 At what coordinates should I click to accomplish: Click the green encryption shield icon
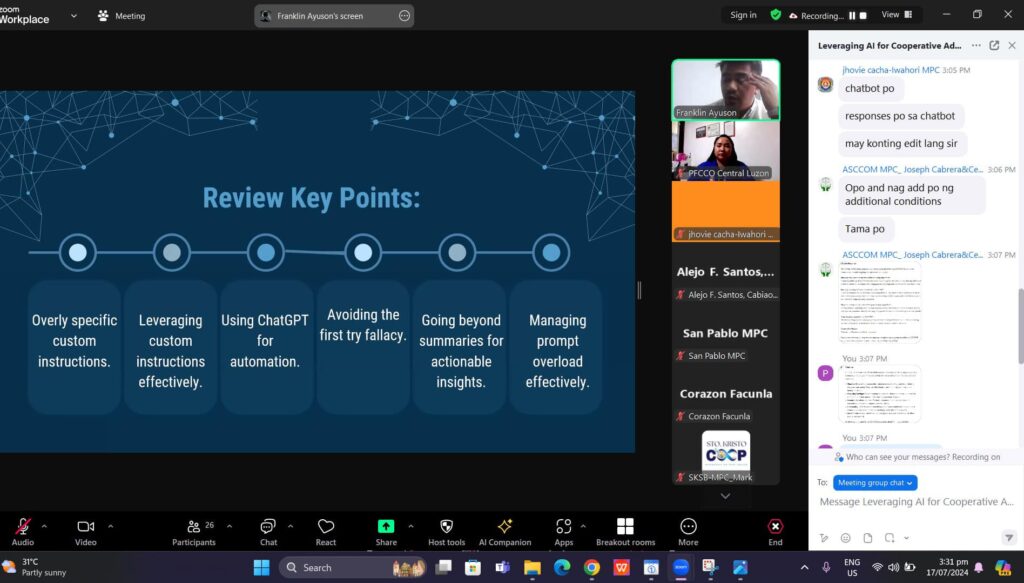click(776, 15)
